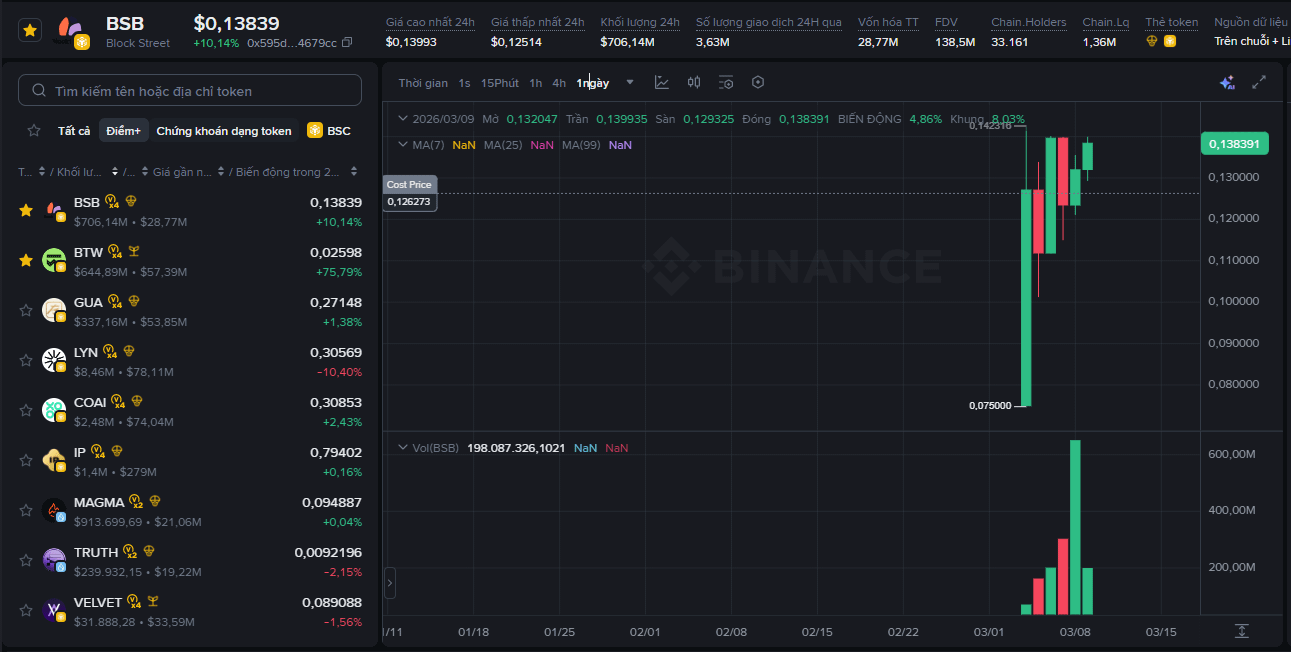Click the FDV value 138,5M
Image resolution: width=1291 pixels, height=652 pixels.
(955, 42)
